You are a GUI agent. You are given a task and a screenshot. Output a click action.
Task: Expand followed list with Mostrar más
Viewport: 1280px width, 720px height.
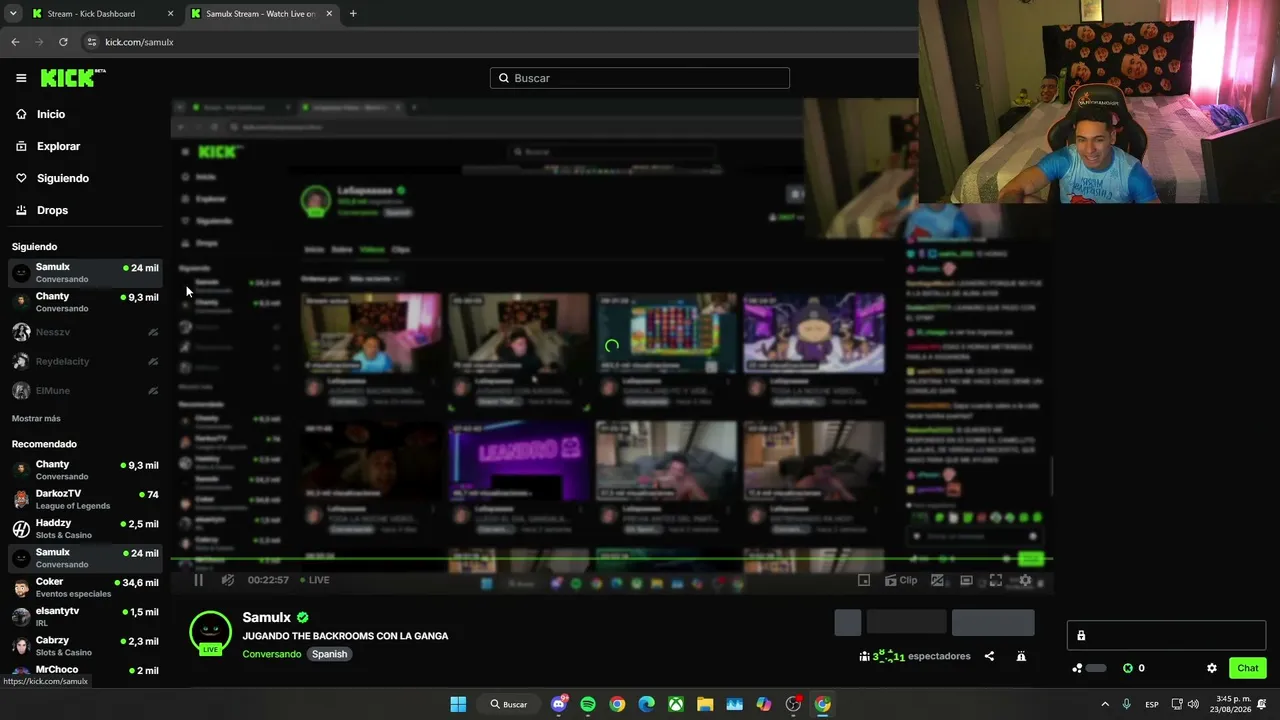point(36,418)
